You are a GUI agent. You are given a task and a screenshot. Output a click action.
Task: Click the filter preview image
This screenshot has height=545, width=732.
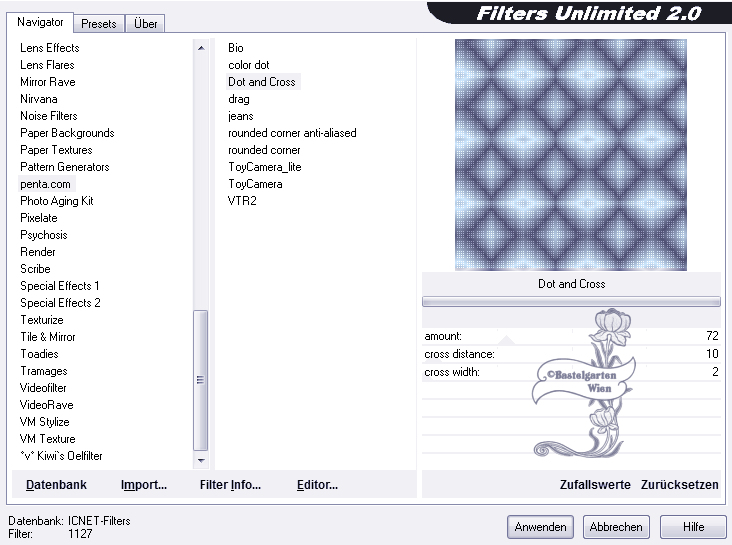point(571,155)
